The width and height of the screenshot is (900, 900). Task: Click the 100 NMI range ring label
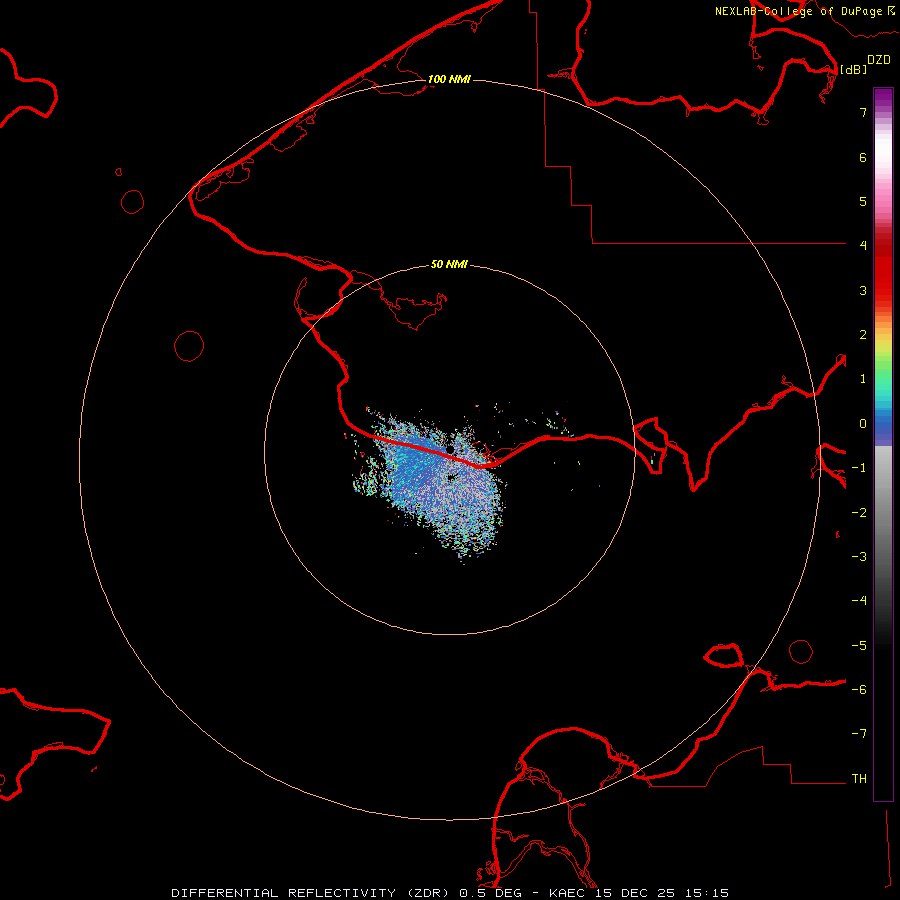click(449, 79)
